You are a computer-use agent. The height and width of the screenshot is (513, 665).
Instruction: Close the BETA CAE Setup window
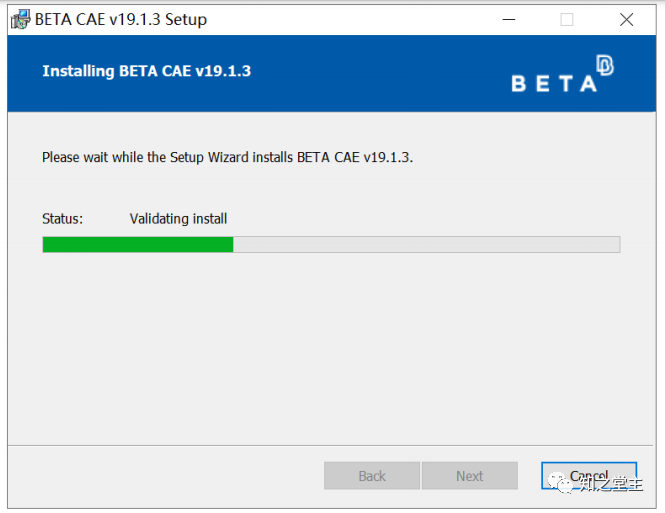pyautogui.click(x=626, y=20)
